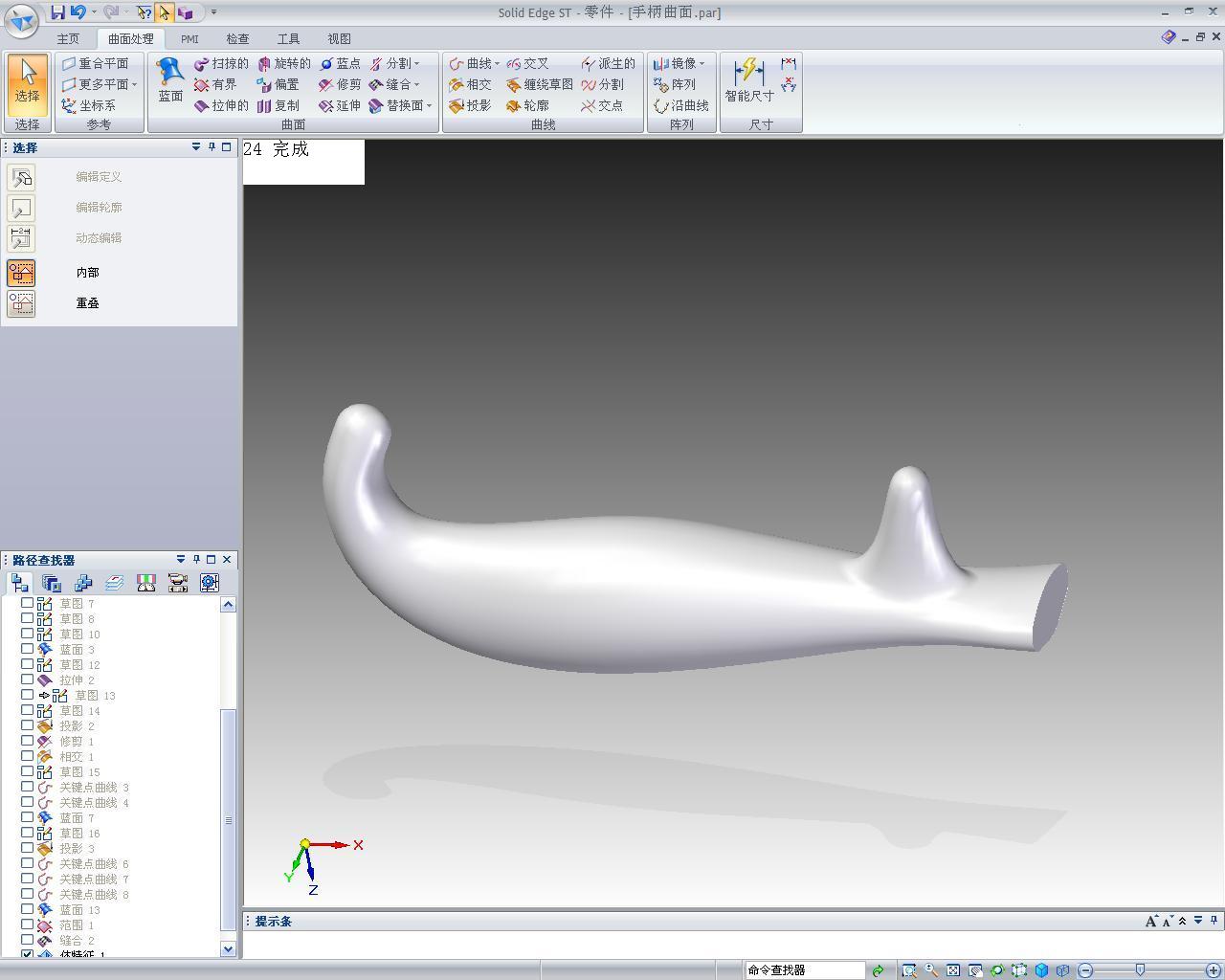The width and height of the screenshot is (1225, 980).
Task: Click the Offset (偏置) surface tool
Action: [278, 84]
